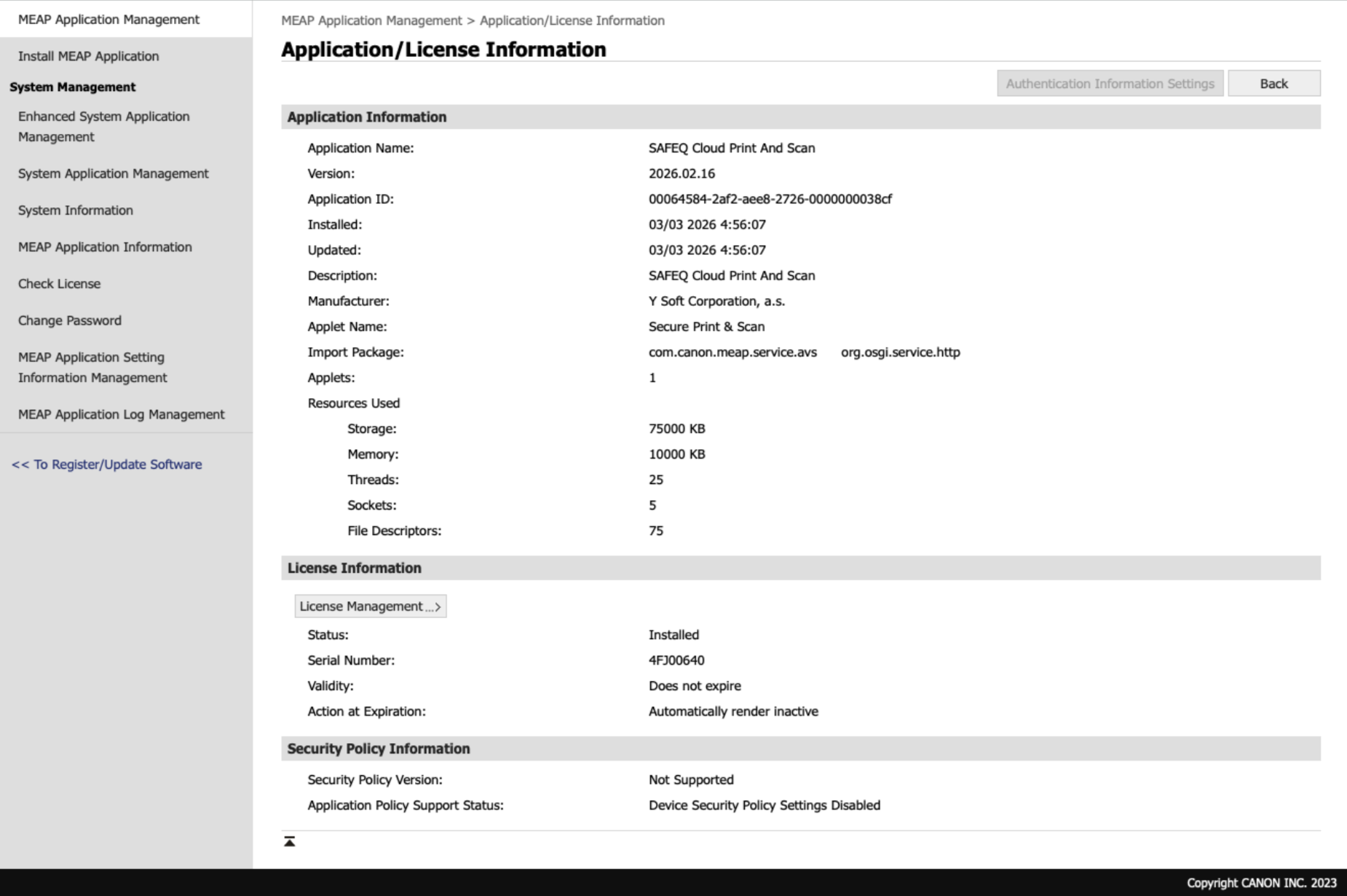
Task: Follow the To Register/Update Software link
Action: click(106, 464)
